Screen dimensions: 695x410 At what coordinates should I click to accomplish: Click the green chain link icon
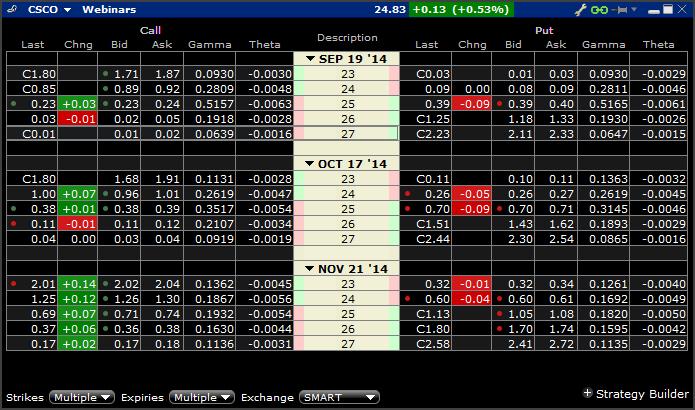tap(601, 10)
